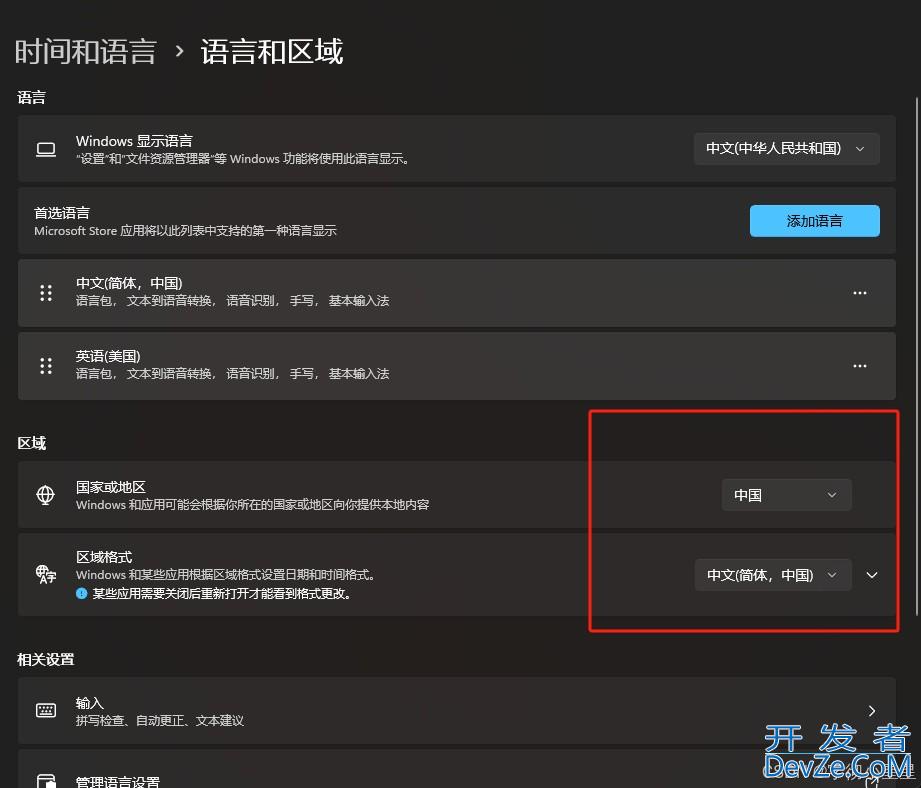Viewport: 921px width, 788px height.
Task: Click the keyboard icon beside 输入
Action: coord(46,710)
